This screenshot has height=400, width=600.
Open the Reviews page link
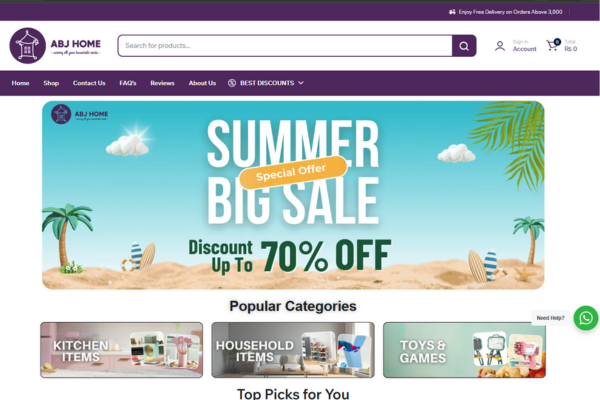162,83
